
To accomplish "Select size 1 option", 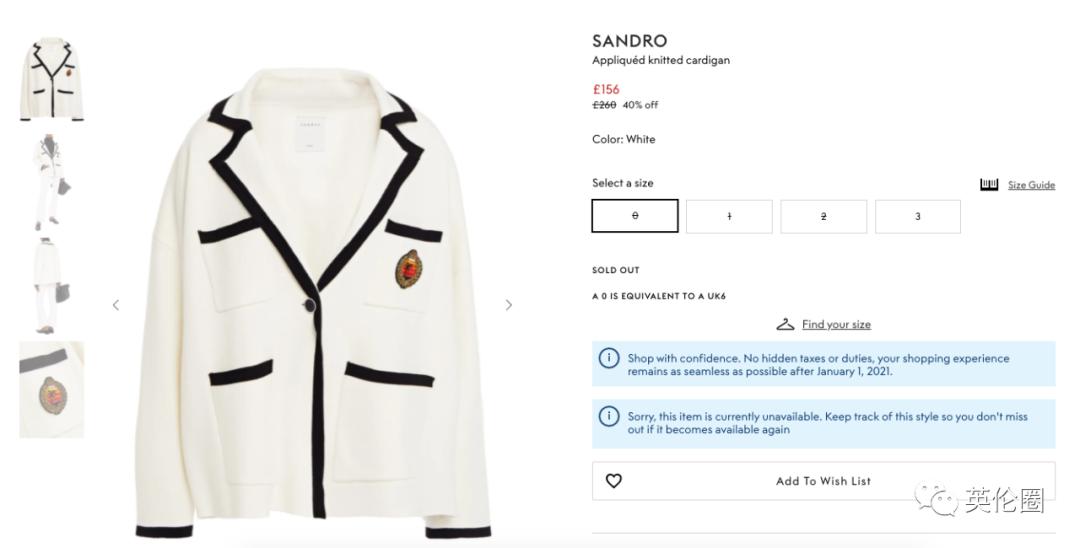I will click(729, 216).
